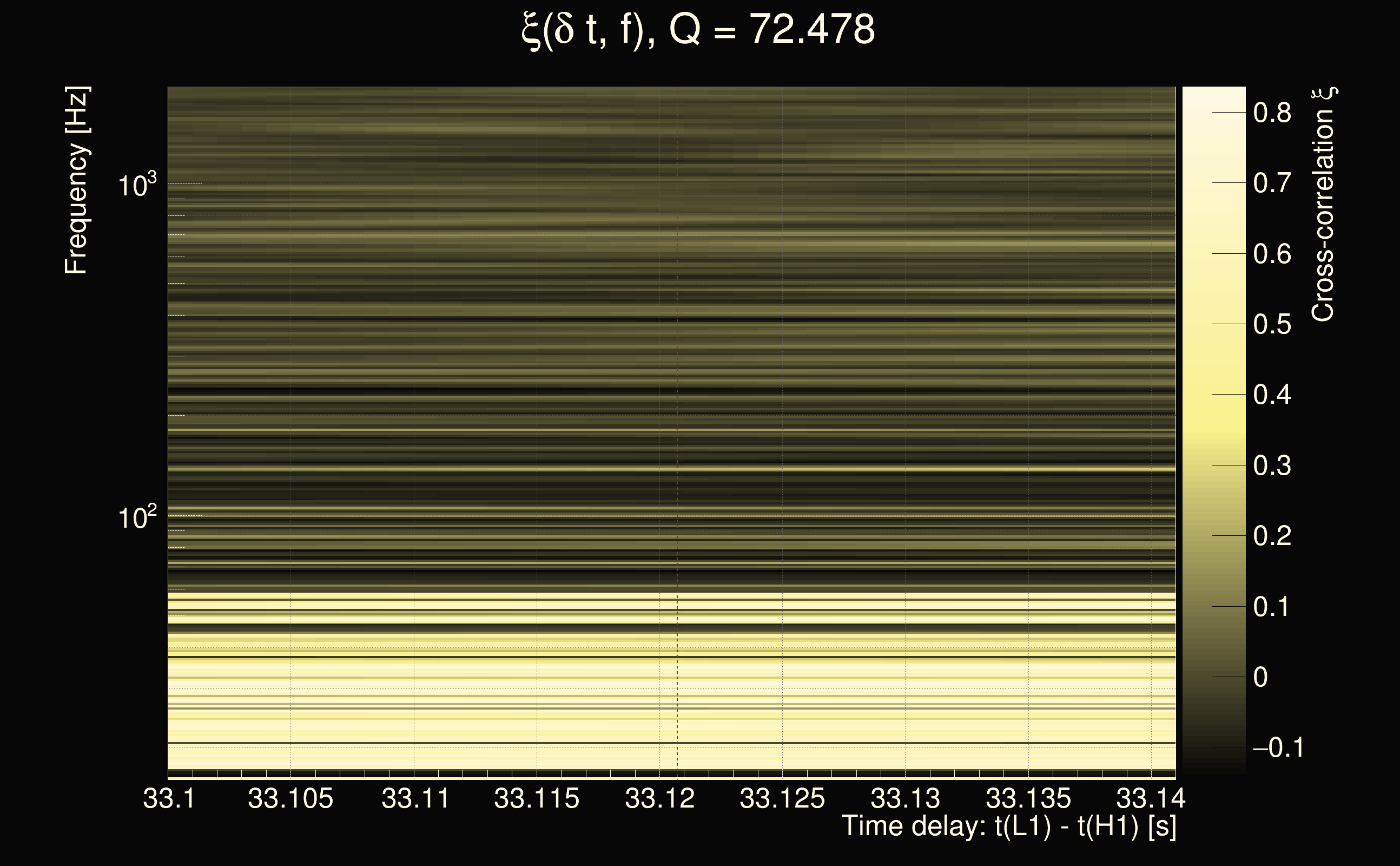Click the Time delay t(L1) - t(H1) axis label
1400x866 pixels.
(x=1008, y=826)
